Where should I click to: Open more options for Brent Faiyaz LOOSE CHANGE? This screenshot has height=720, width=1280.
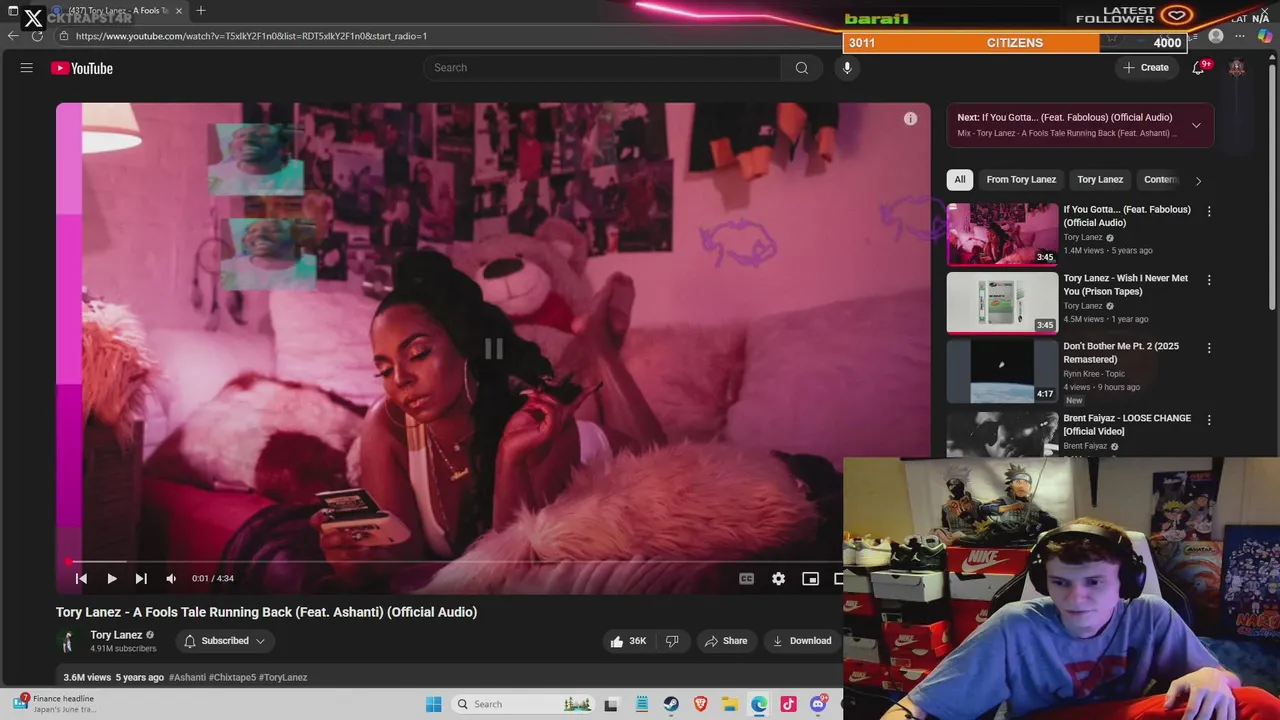(x=1209, y=420)
